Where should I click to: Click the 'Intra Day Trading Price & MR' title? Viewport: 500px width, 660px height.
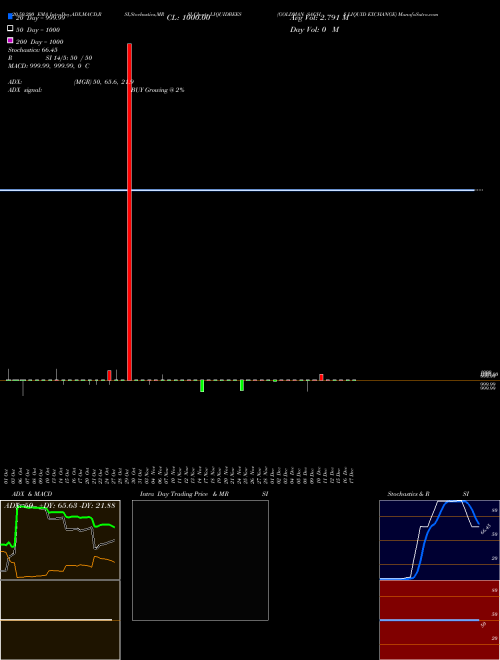[x=184, y=494]
